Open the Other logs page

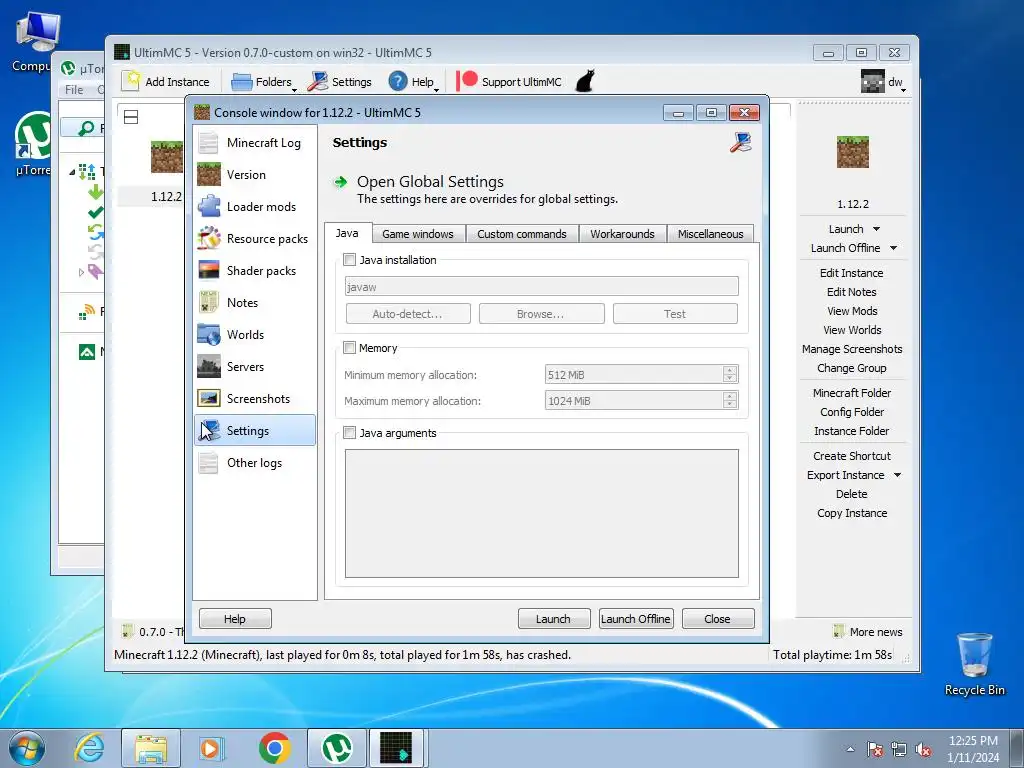coord(255,462)
